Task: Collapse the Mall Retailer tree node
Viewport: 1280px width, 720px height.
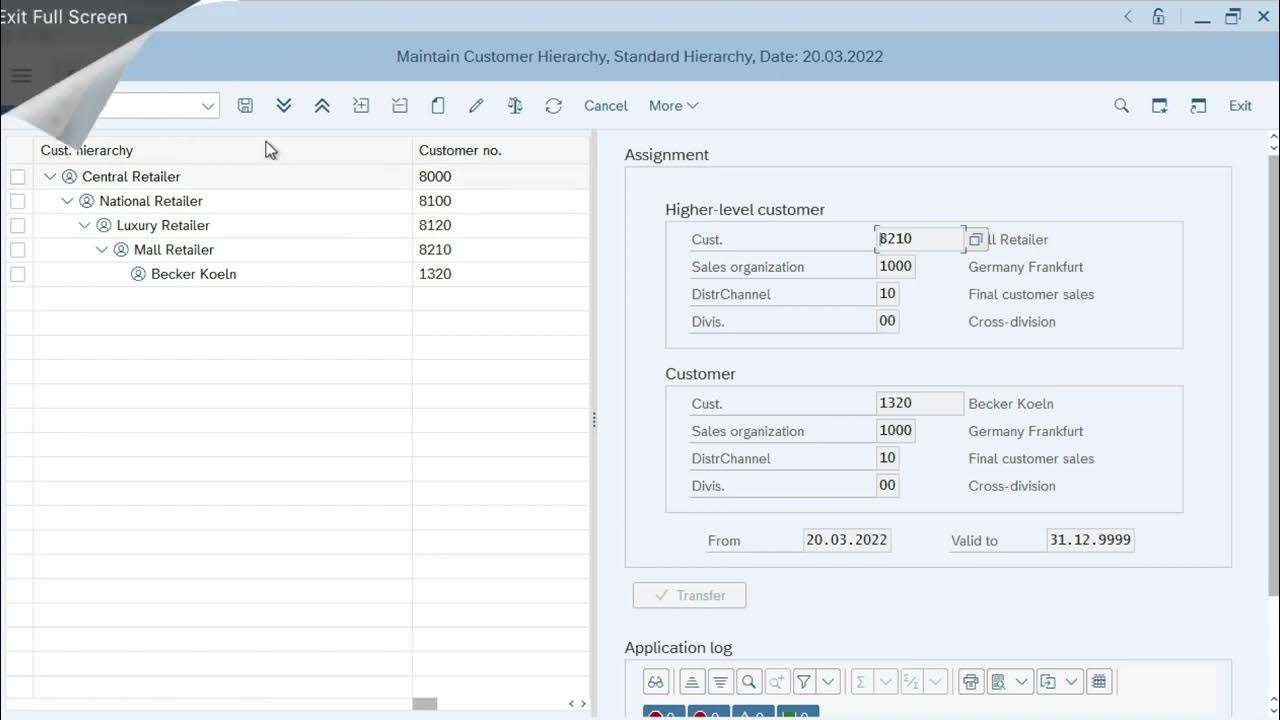Action: tap(102, 250)
